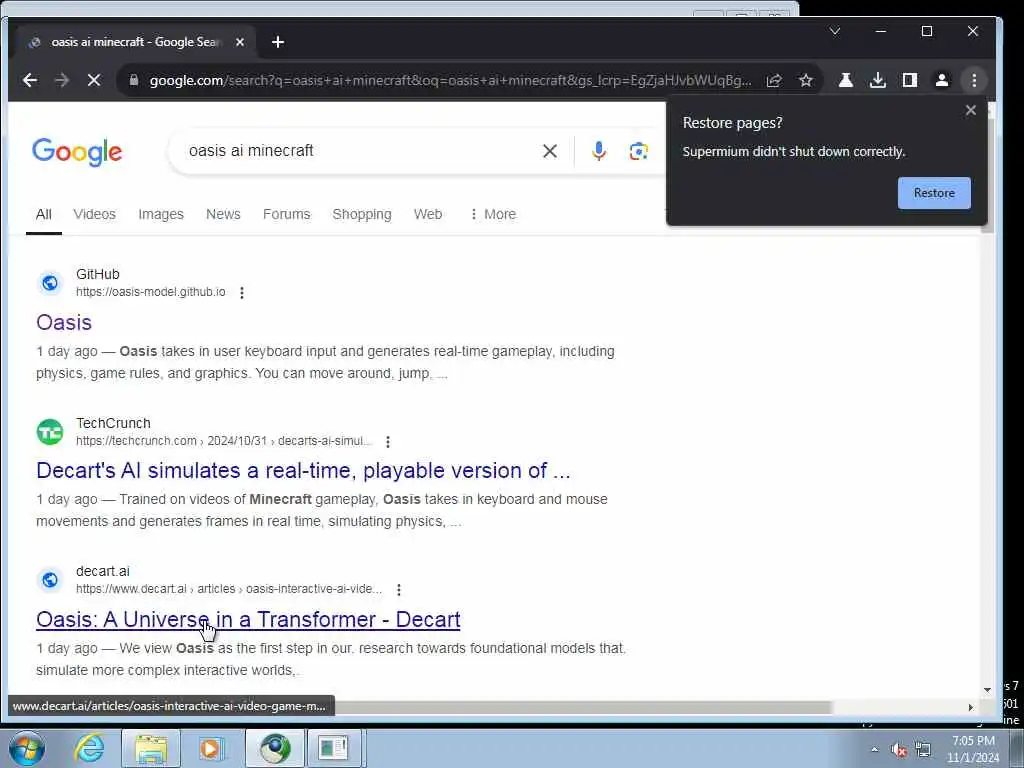This screenshot has width=1024, height=768.
Task: Open the last taskbar window-preview button
Action: pos(333,748)
